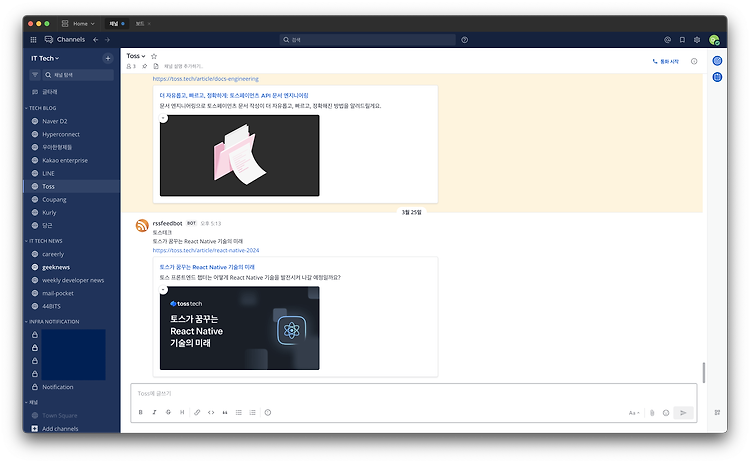Image resolution: width=750 pixels, height=463 pixels.
Task: Switch to the second title bar tab
Action: click(x=139, y=23)
